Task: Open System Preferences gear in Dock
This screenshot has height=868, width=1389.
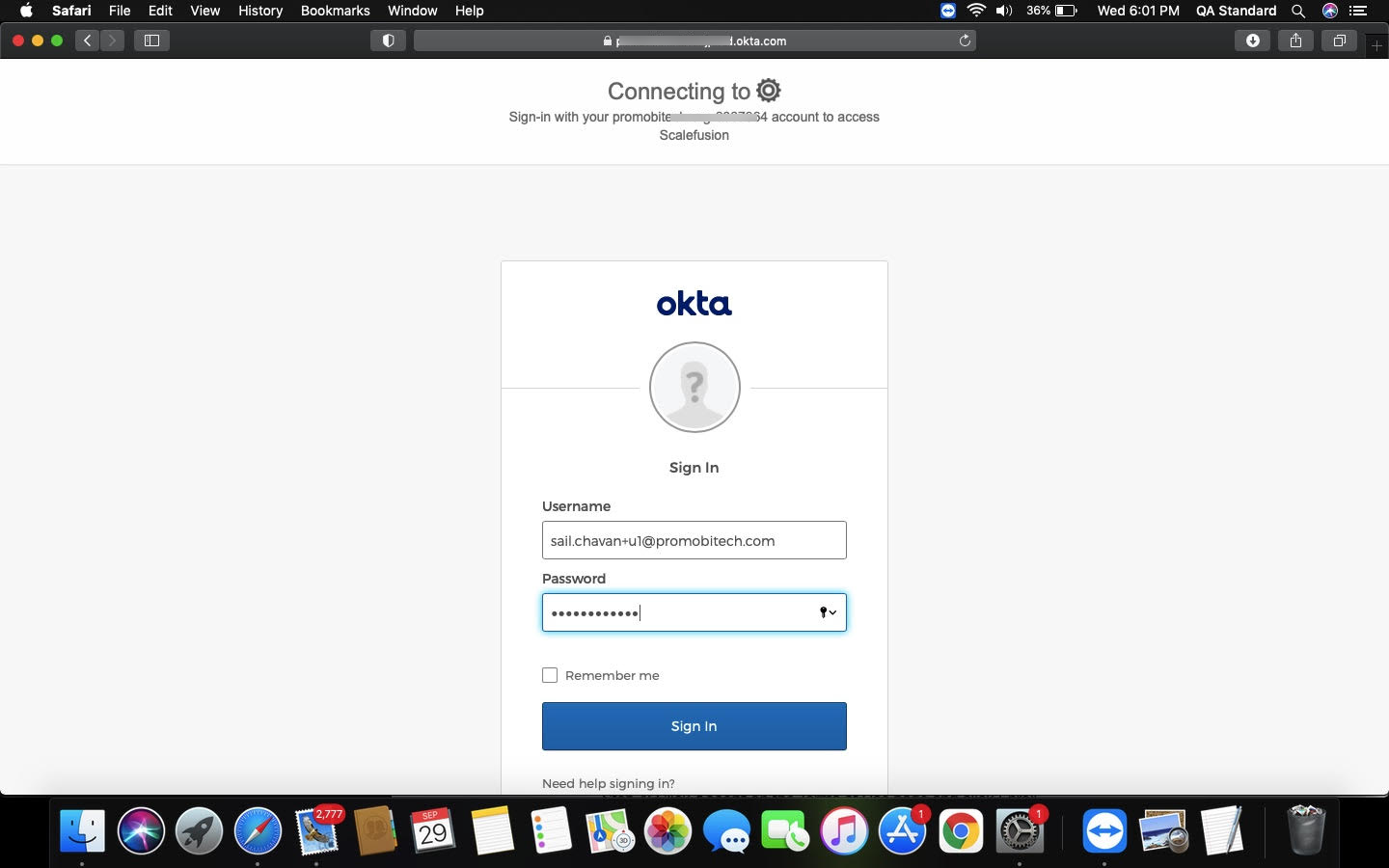Action: [x=1020, y=830]
